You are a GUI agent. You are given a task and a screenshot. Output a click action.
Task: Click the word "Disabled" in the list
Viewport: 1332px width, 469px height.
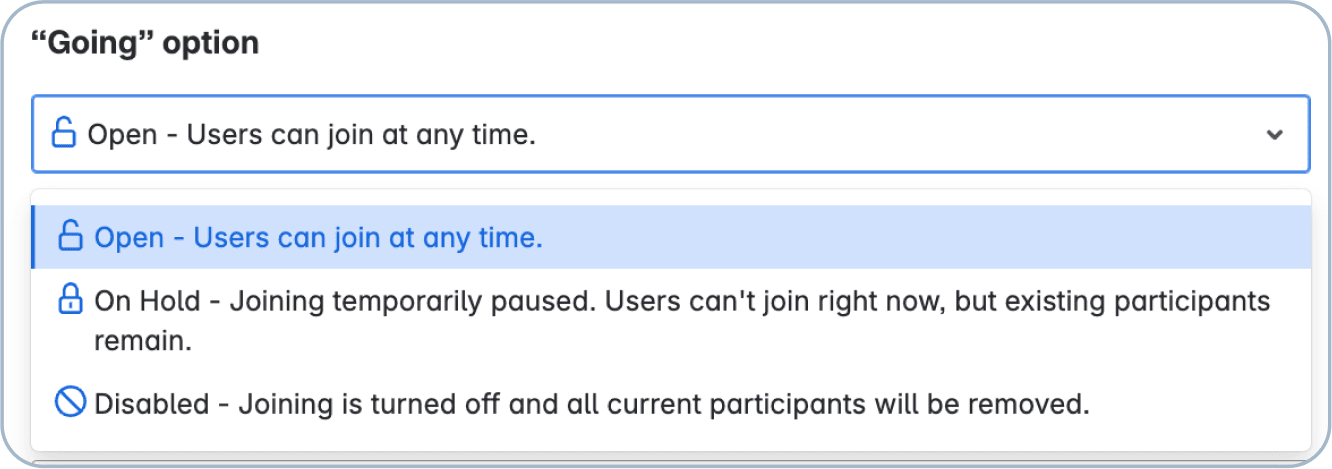[151, 404]
